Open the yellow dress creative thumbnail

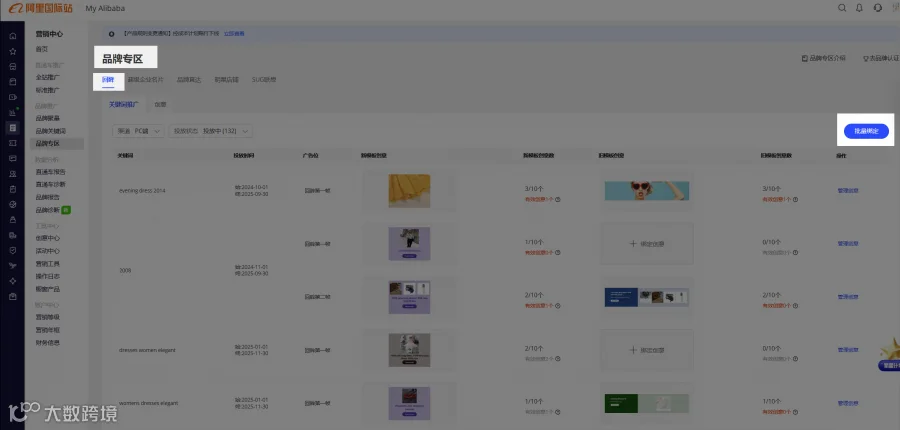pos(409,191)
